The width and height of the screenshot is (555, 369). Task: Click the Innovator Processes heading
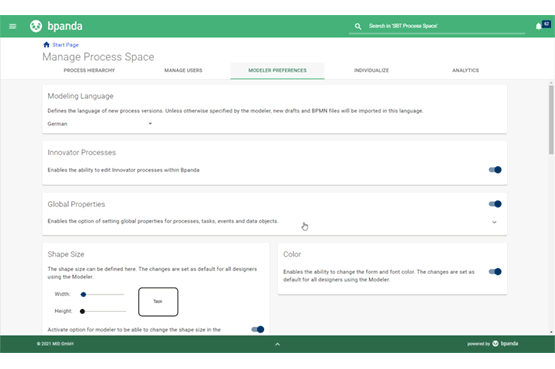[x=82, y=152]
